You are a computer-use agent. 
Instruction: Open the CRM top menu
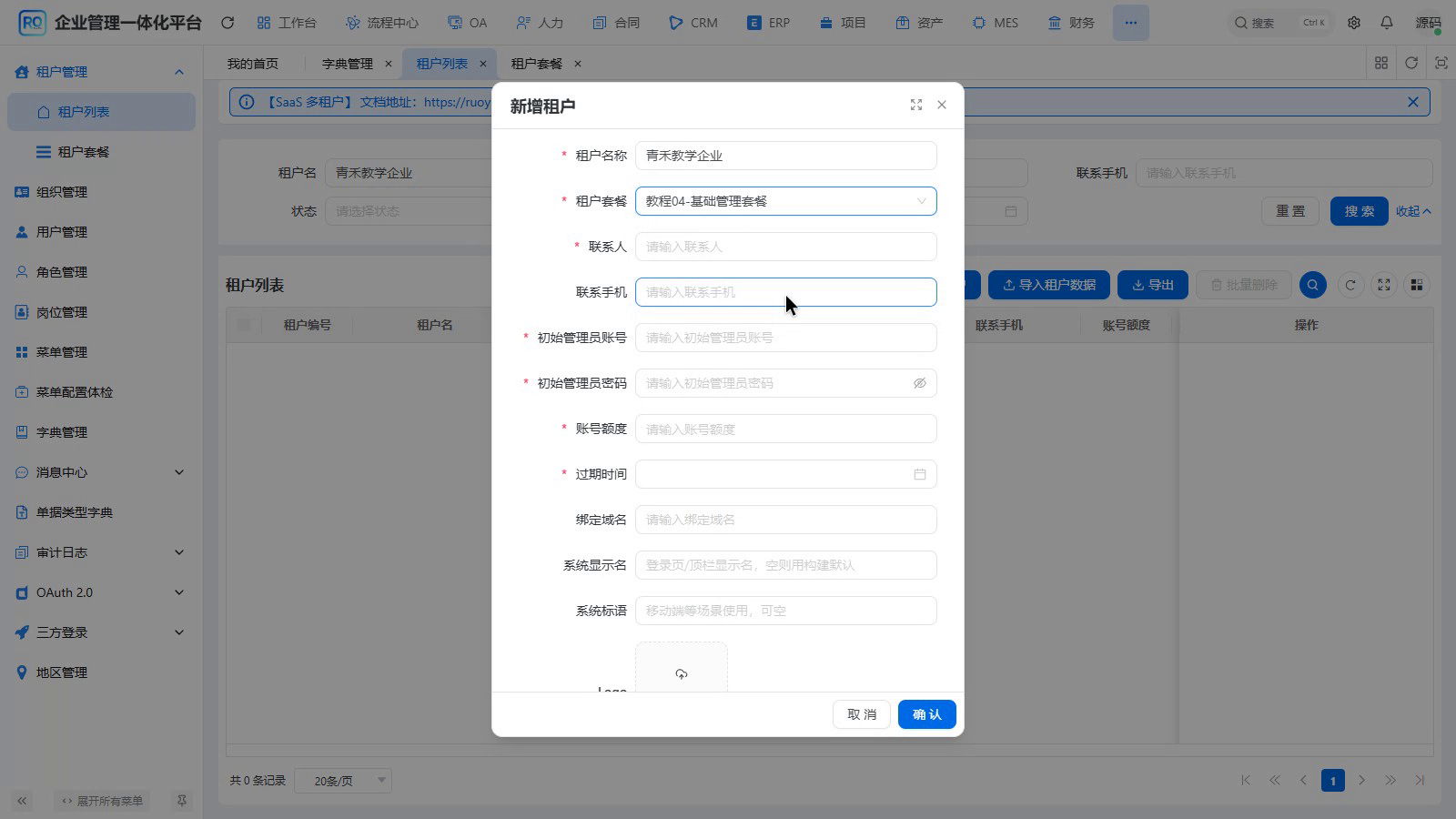click(x=693, y=23)
